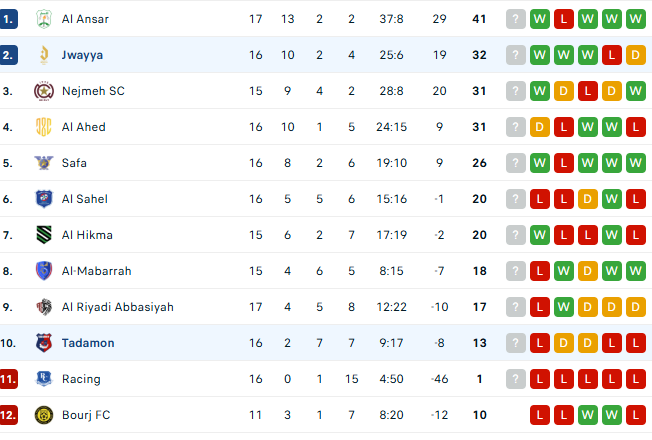This screenshot has height=440, width=652.
Task: Click the Racing club crest
Action: click(x=43, y=379)
